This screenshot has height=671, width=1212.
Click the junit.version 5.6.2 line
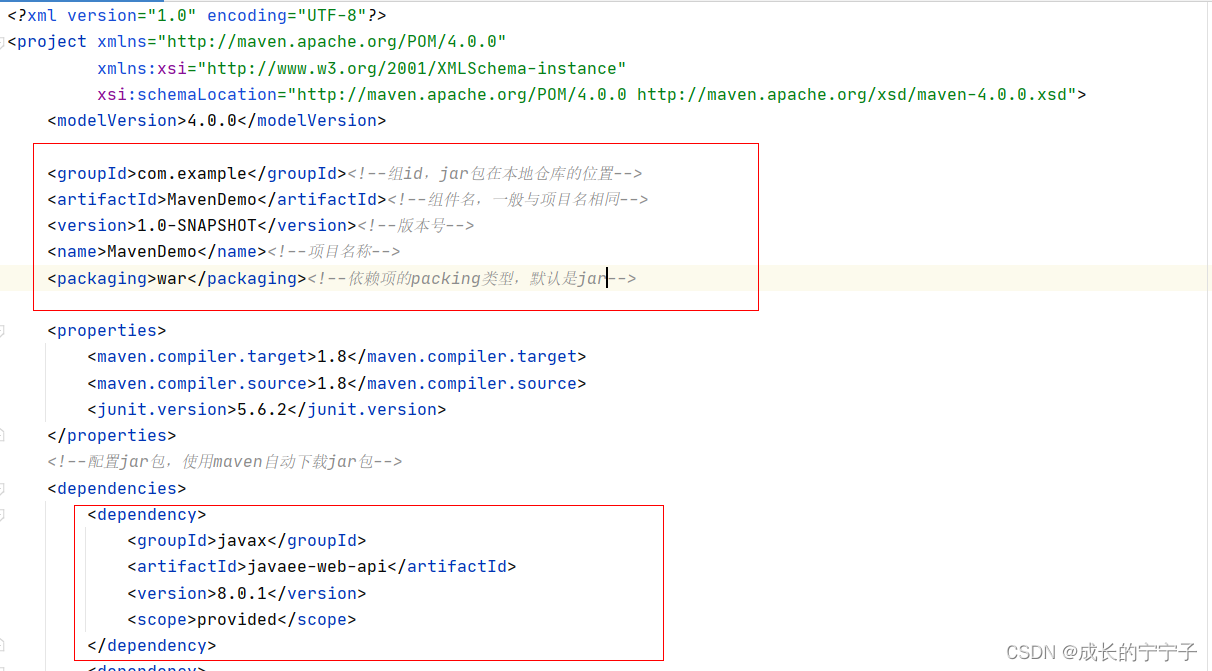click(x=266, y=409)
